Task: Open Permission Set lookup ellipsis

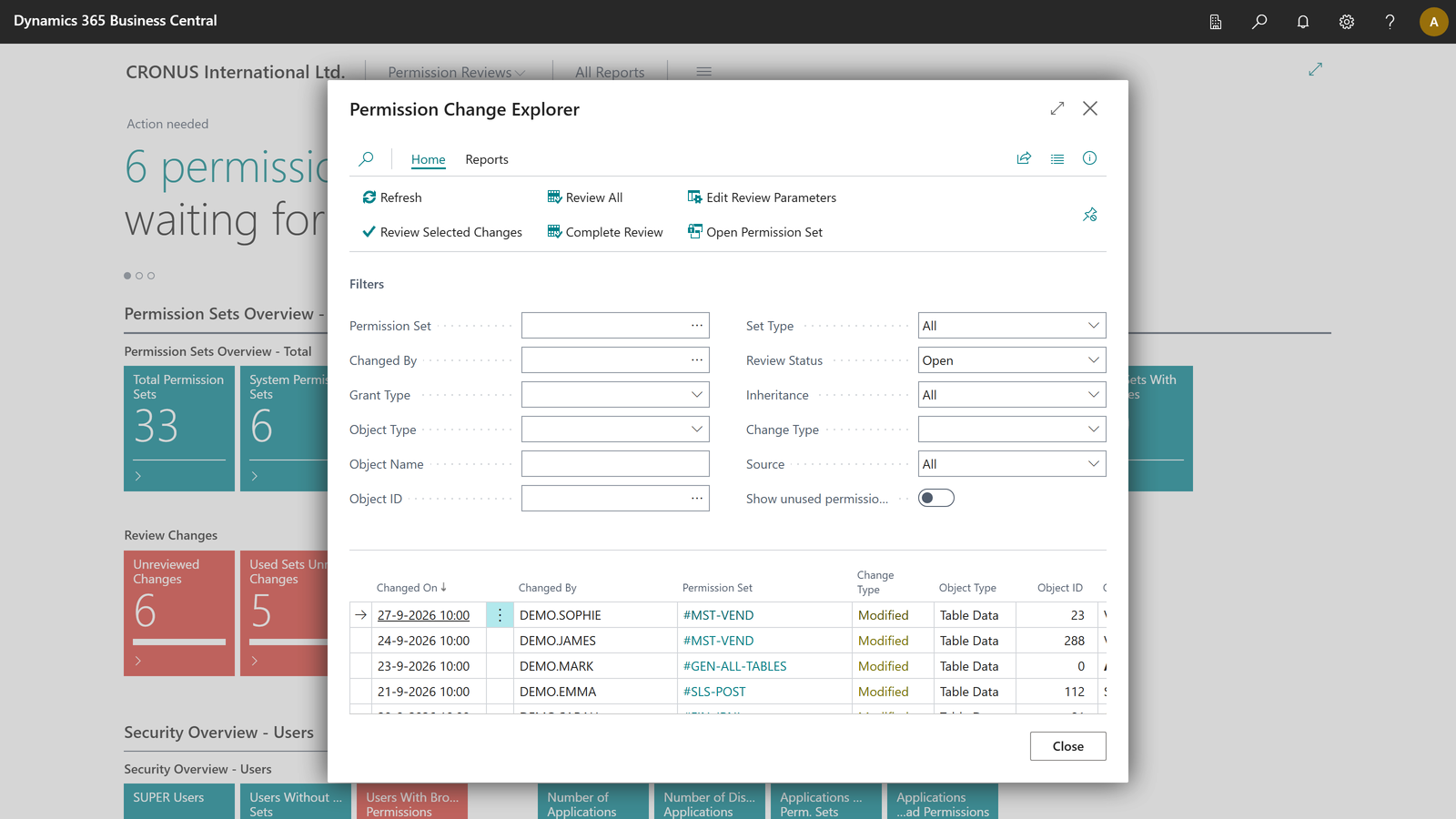Action: tap(697, 325)
